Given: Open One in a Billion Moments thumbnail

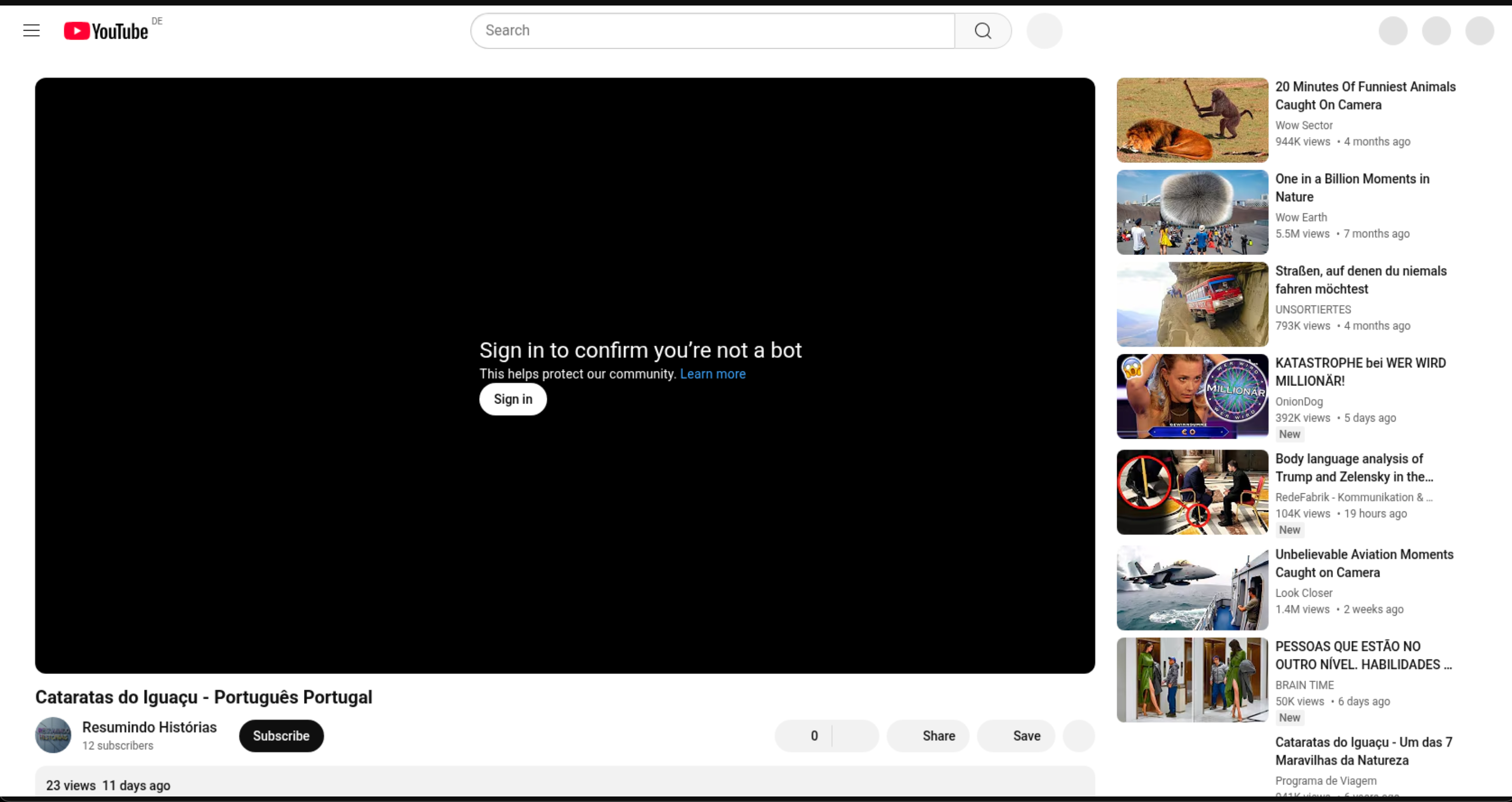Looking at the screenshot, I should (1192, 212).
